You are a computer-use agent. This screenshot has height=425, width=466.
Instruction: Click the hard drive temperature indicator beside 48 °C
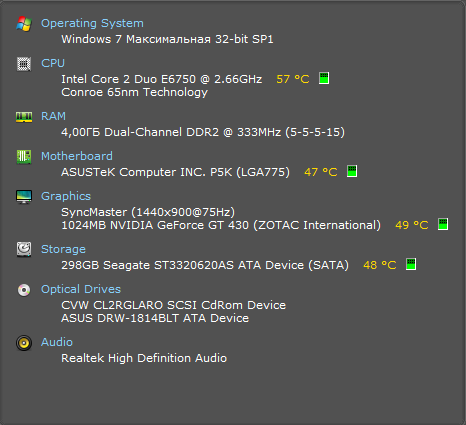pyautogui.click(x=411, y=264)
